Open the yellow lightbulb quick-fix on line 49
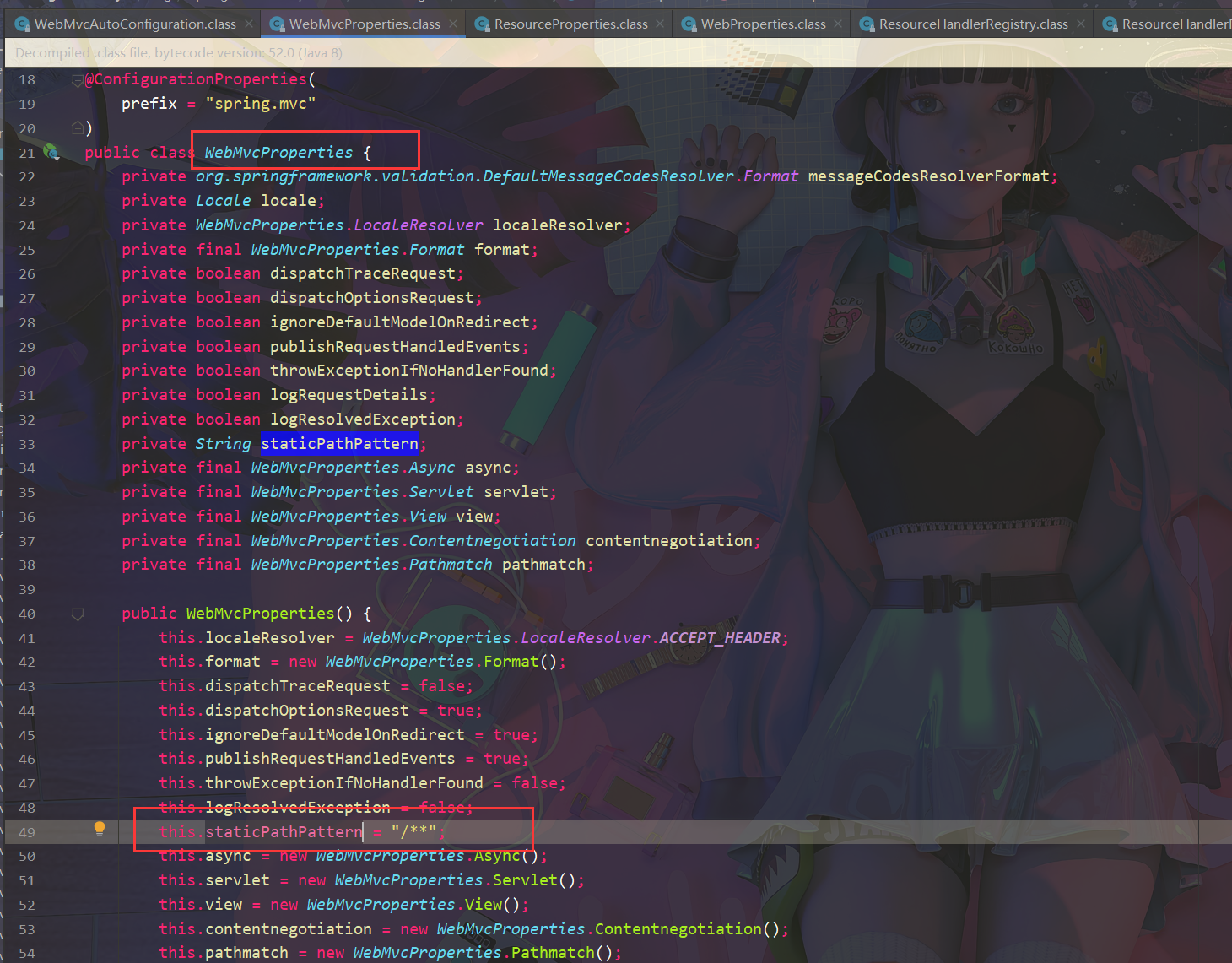The height and width of the screenshot is (963, 1232). (x=100, y=829)
